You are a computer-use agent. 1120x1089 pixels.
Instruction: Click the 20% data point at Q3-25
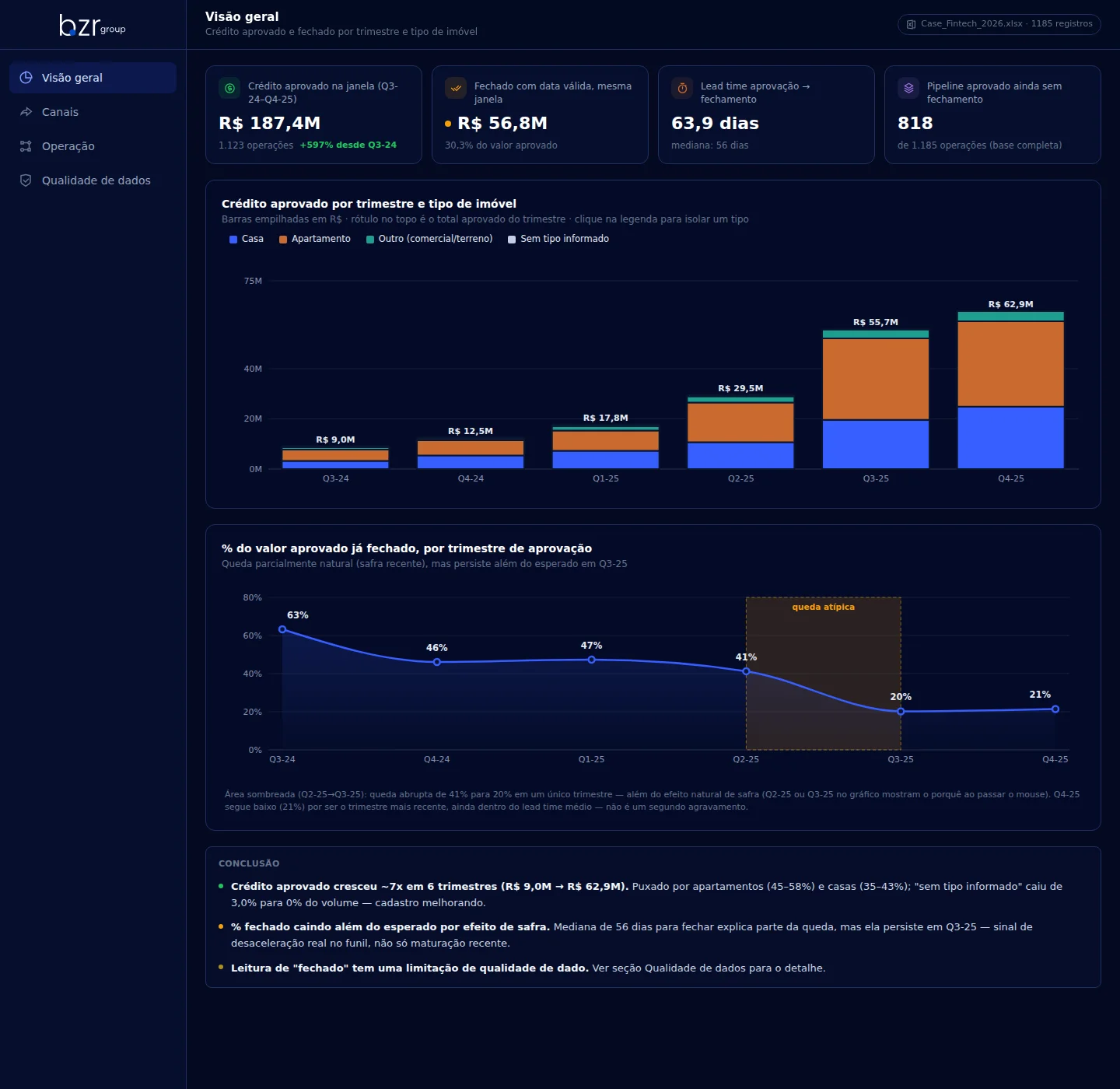[x=901, y=712]
